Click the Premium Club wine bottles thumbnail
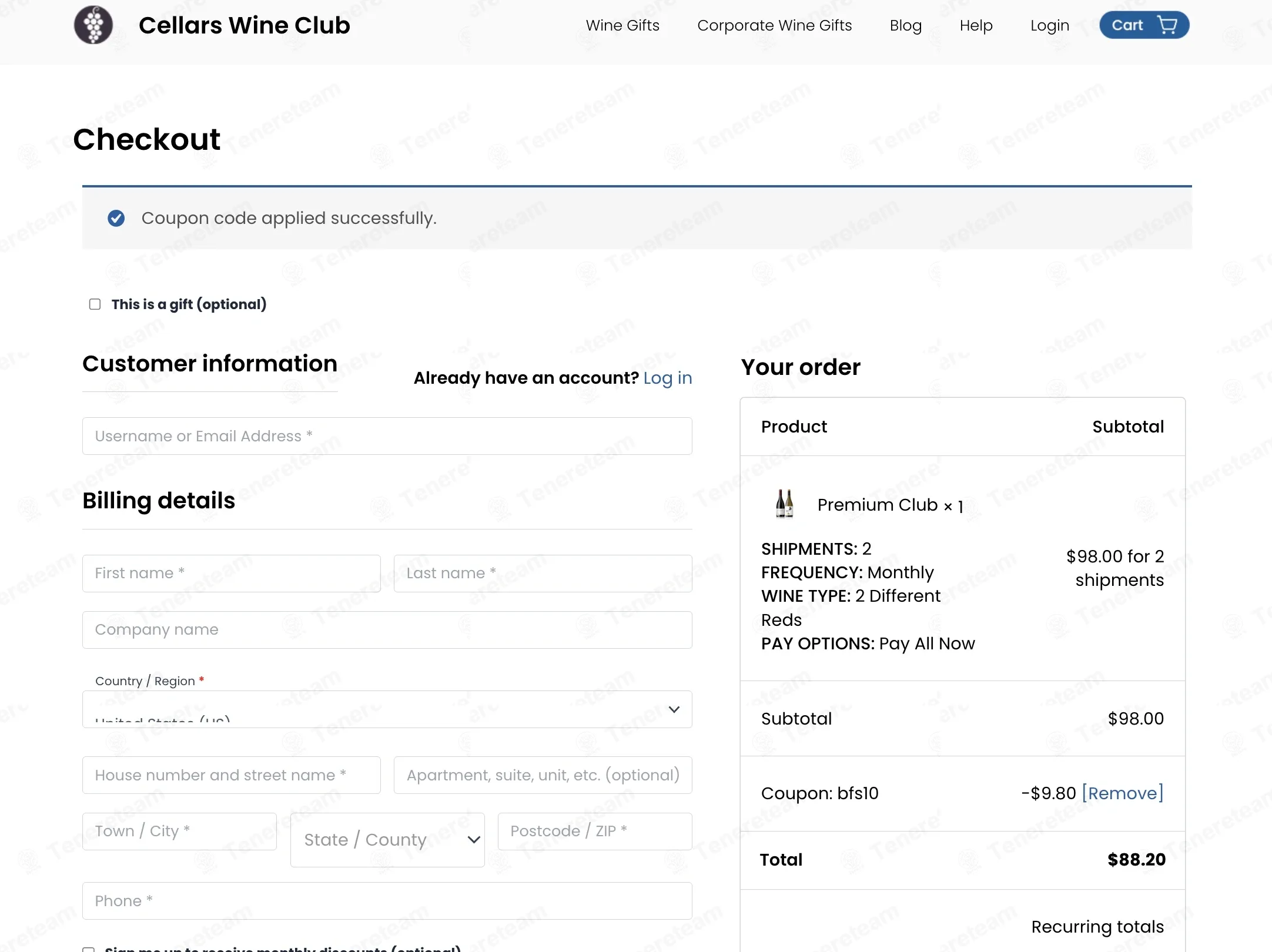This screenshot has height=952, width=1272. [784, 504]
